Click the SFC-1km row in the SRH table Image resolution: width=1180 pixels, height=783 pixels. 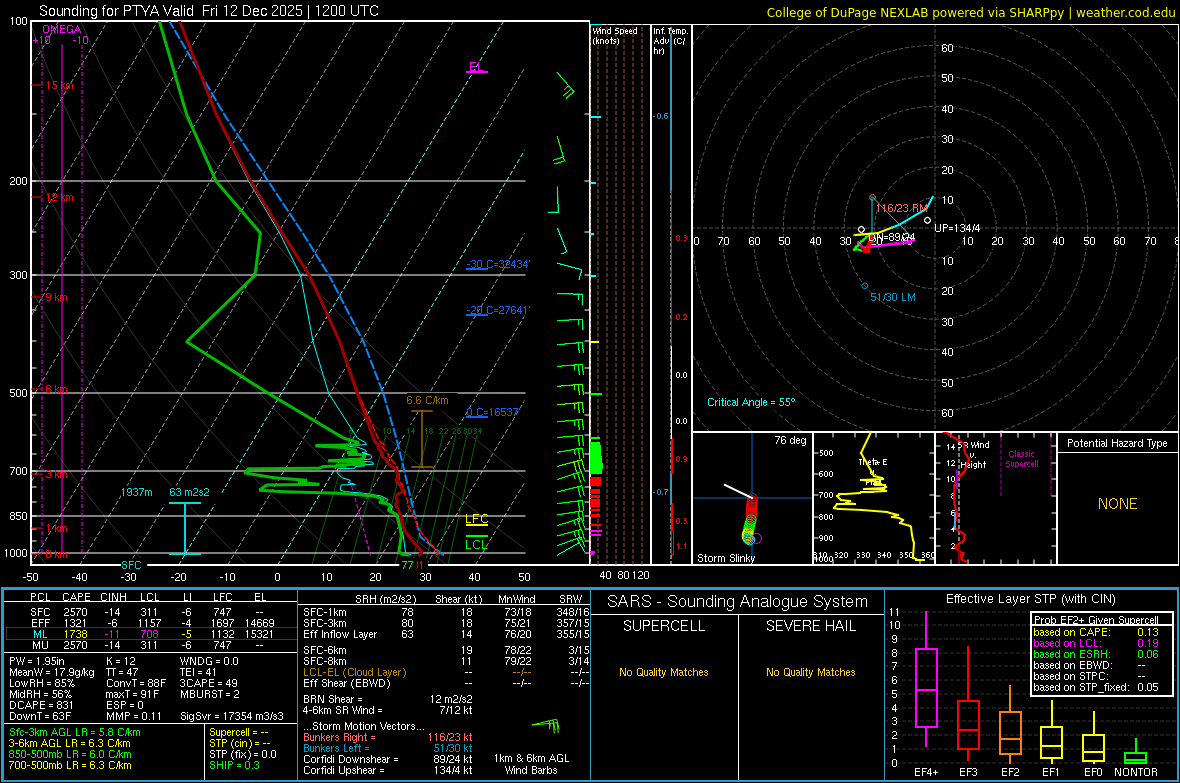446,612
